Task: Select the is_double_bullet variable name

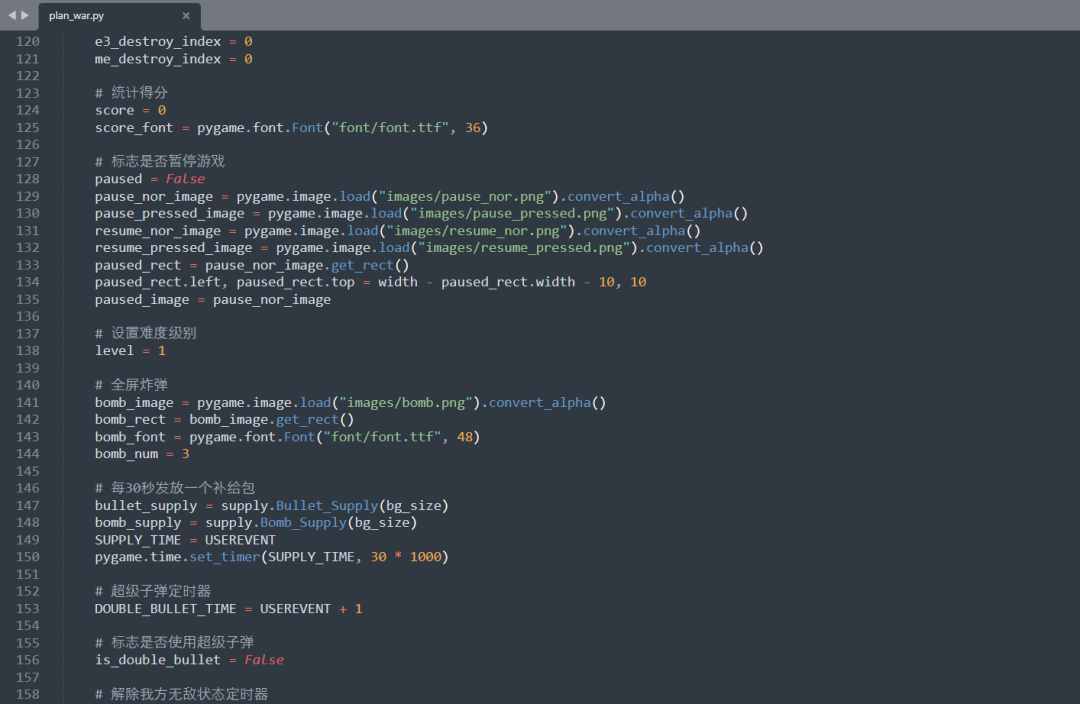Action: (157, 659)
